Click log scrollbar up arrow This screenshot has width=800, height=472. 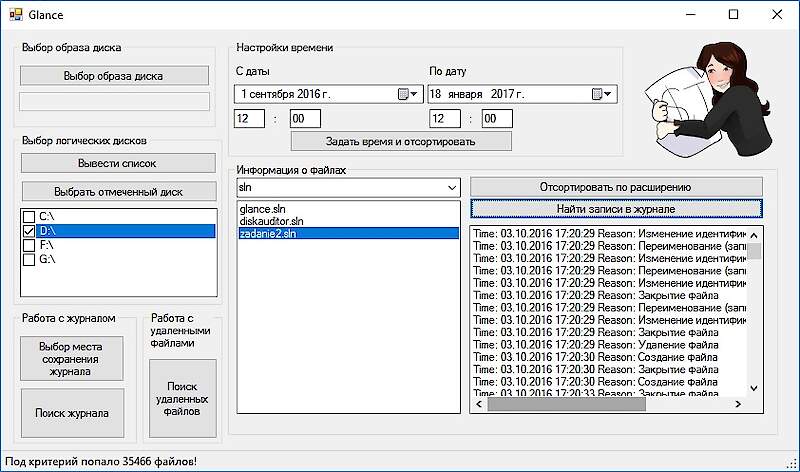(754, 235)
